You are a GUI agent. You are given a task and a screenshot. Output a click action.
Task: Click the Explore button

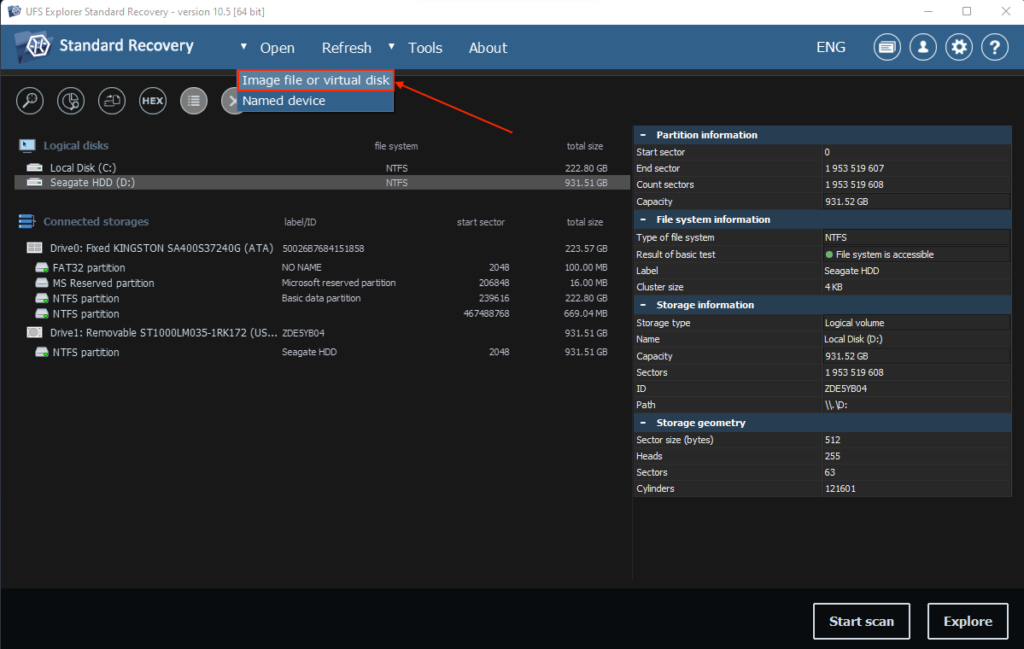click(x=967, y=621)
